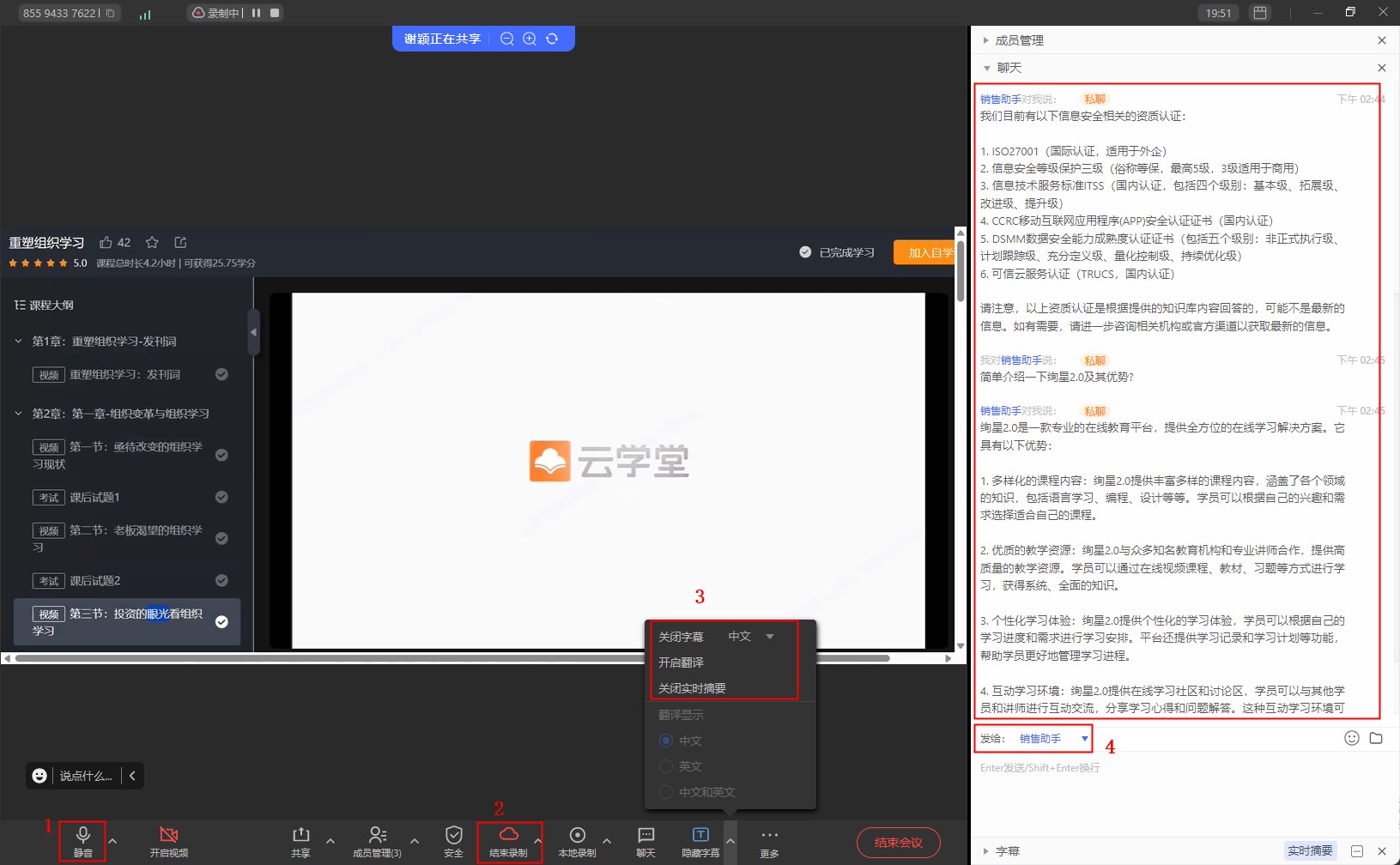Expand the 成员管理 side panel
Image resolution: width=1400 pixels, height=865 pixels.
(x=986, y=40)
